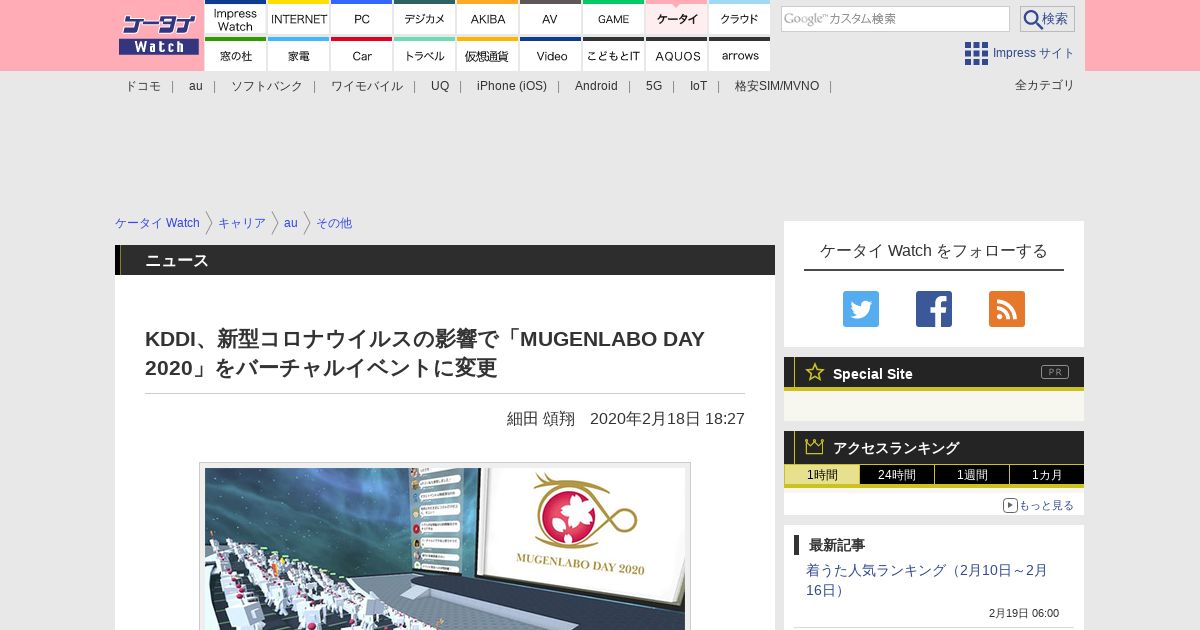Open the Impress サイト grid icon
The height and width of the screenshot is (630, 1200).
(x=976, y=53)
